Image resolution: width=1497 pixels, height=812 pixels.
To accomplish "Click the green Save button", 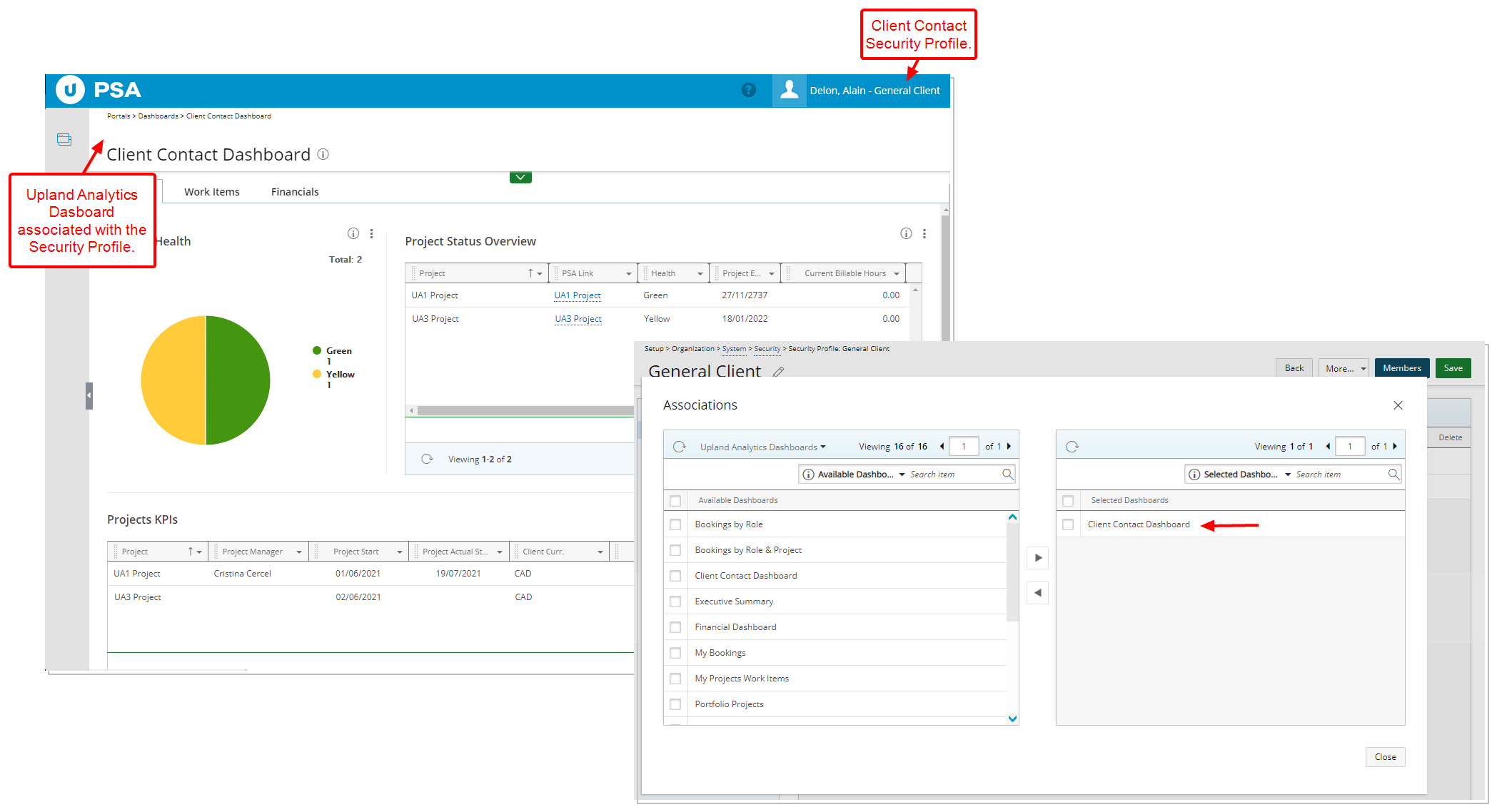I will coord(1453,368).
